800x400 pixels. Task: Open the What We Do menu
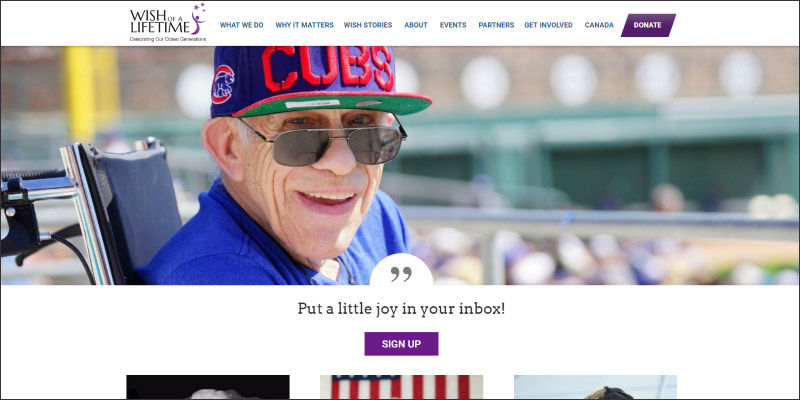tap(241, 25)
